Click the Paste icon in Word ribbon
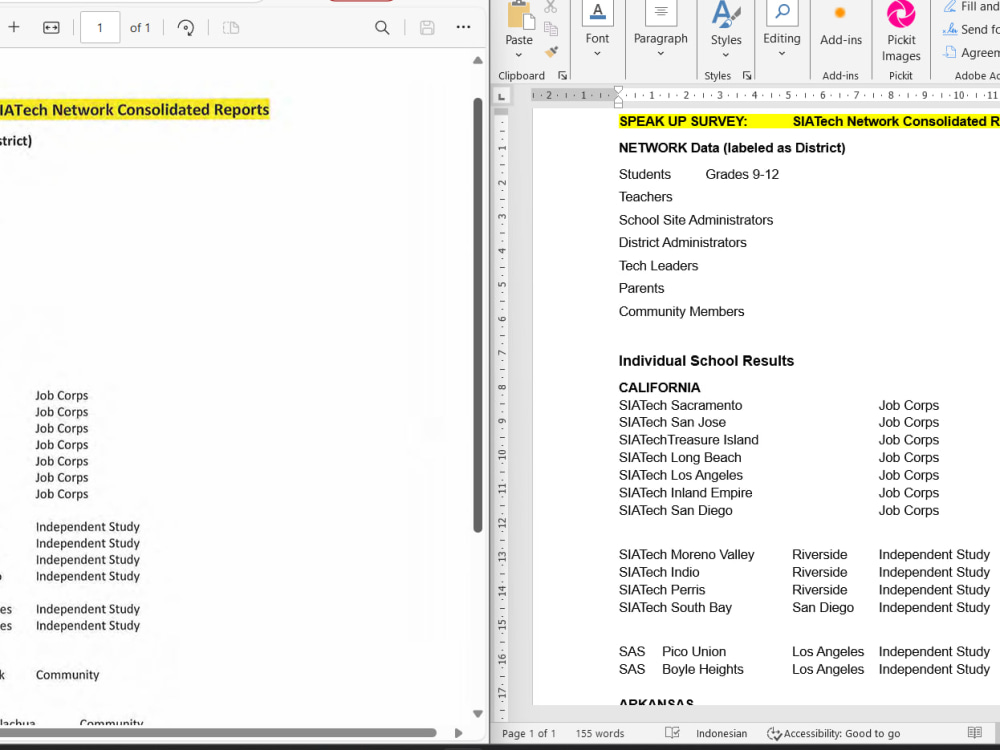Image resolution: width=1000 pixels, height=750 pixels. tap(520, 15)
